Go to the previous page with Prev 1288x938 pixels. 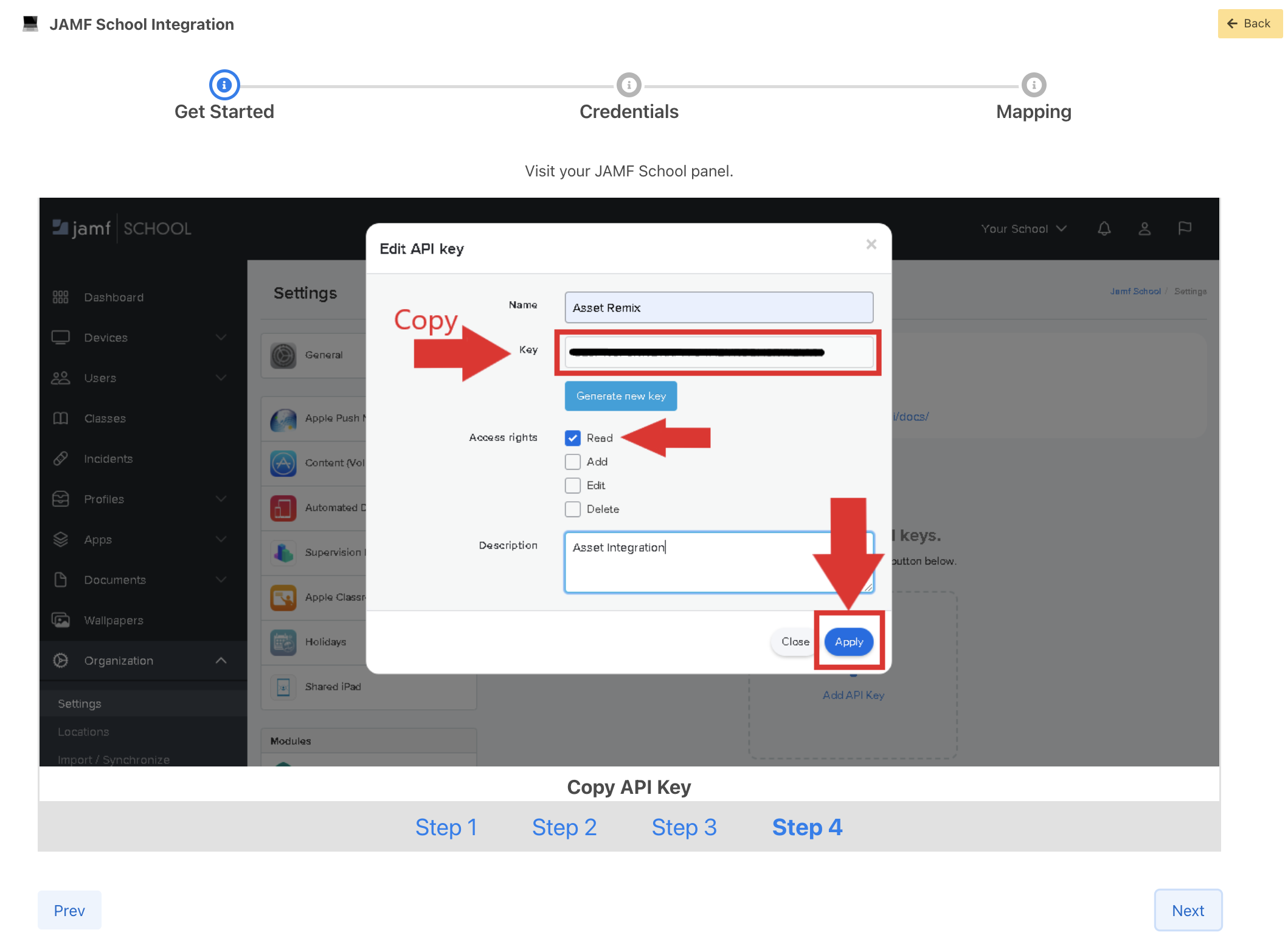click(69, 910)
